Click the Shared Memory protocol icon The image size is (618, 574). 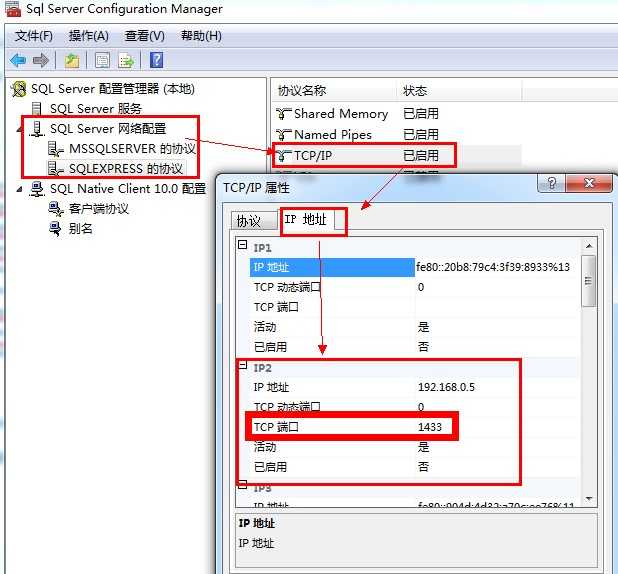tap(283, 114)
